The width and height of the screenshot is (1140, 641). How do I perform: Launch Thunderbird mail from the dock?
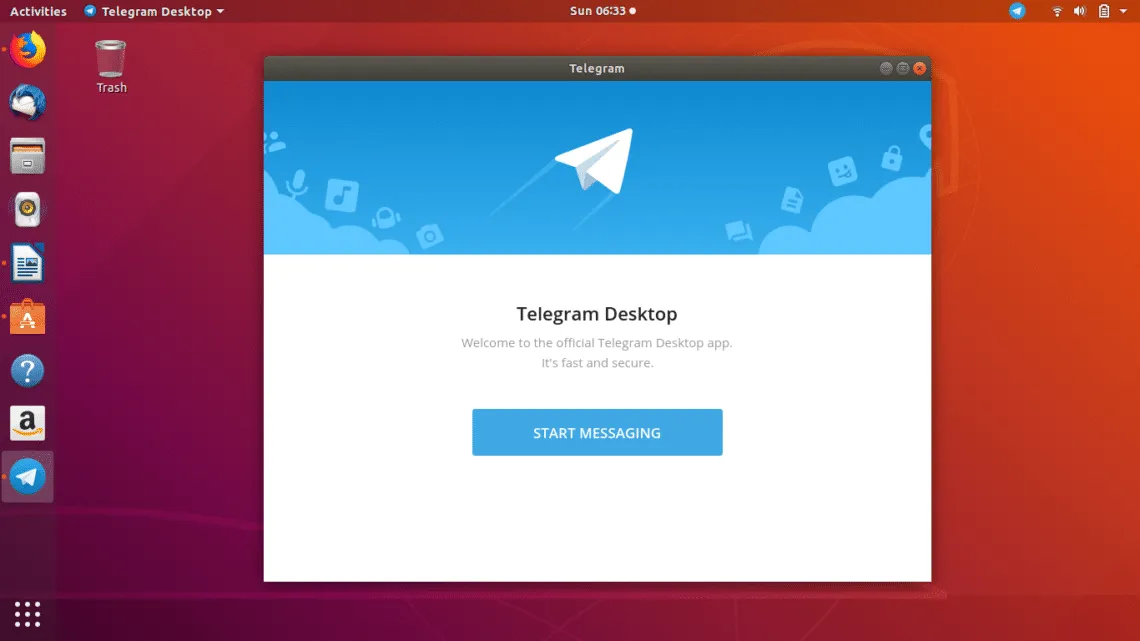pos(28,103)
